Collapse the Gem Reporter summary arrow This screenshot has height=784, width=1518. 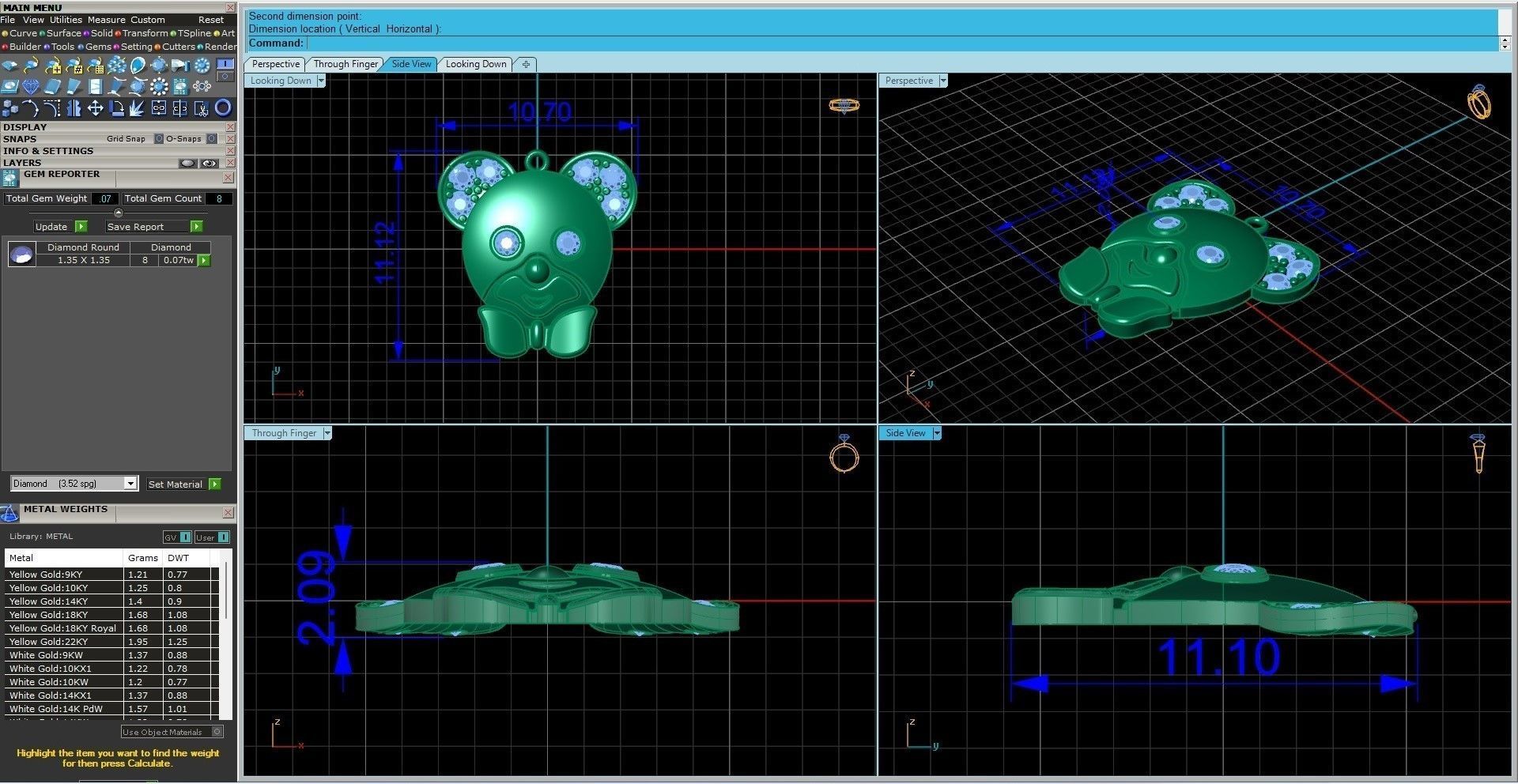(x=119, y=213)
